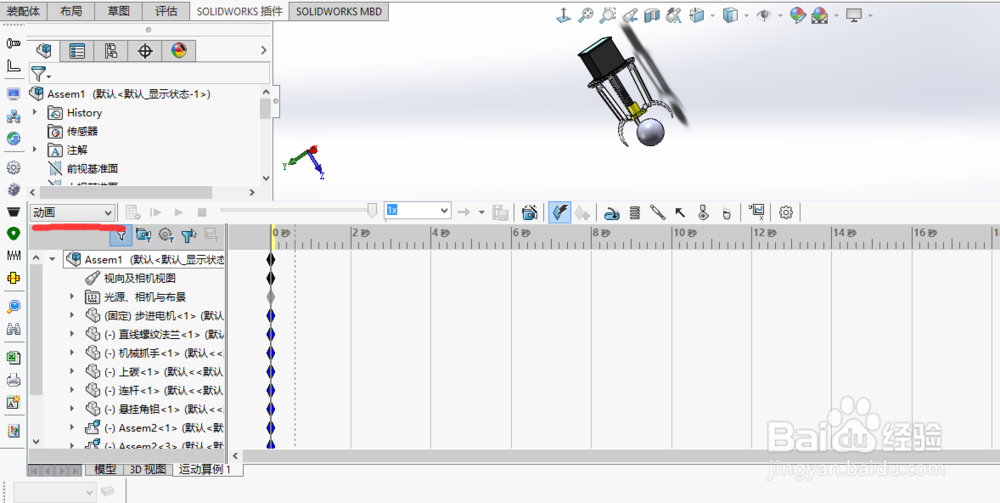Click Previous View icon

[630, 15]
